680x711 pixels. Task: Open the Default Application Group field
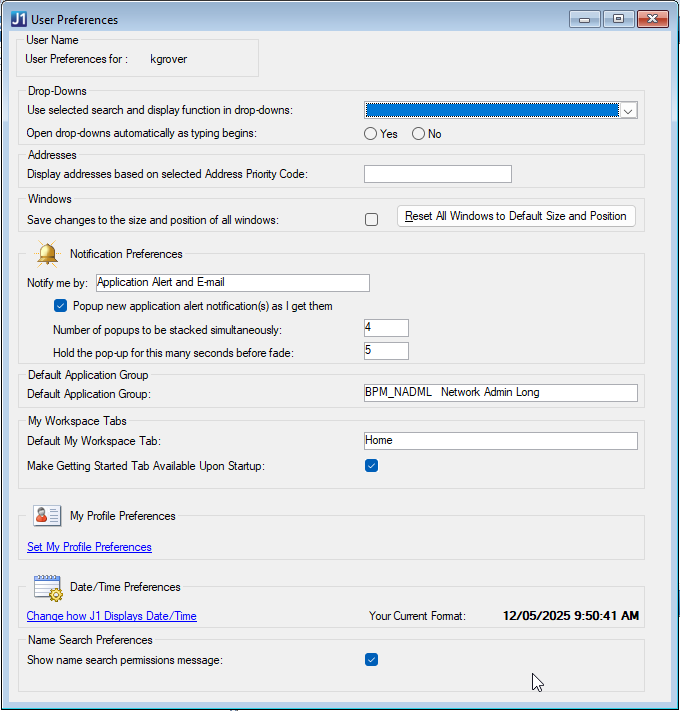(x=500, y=393)
